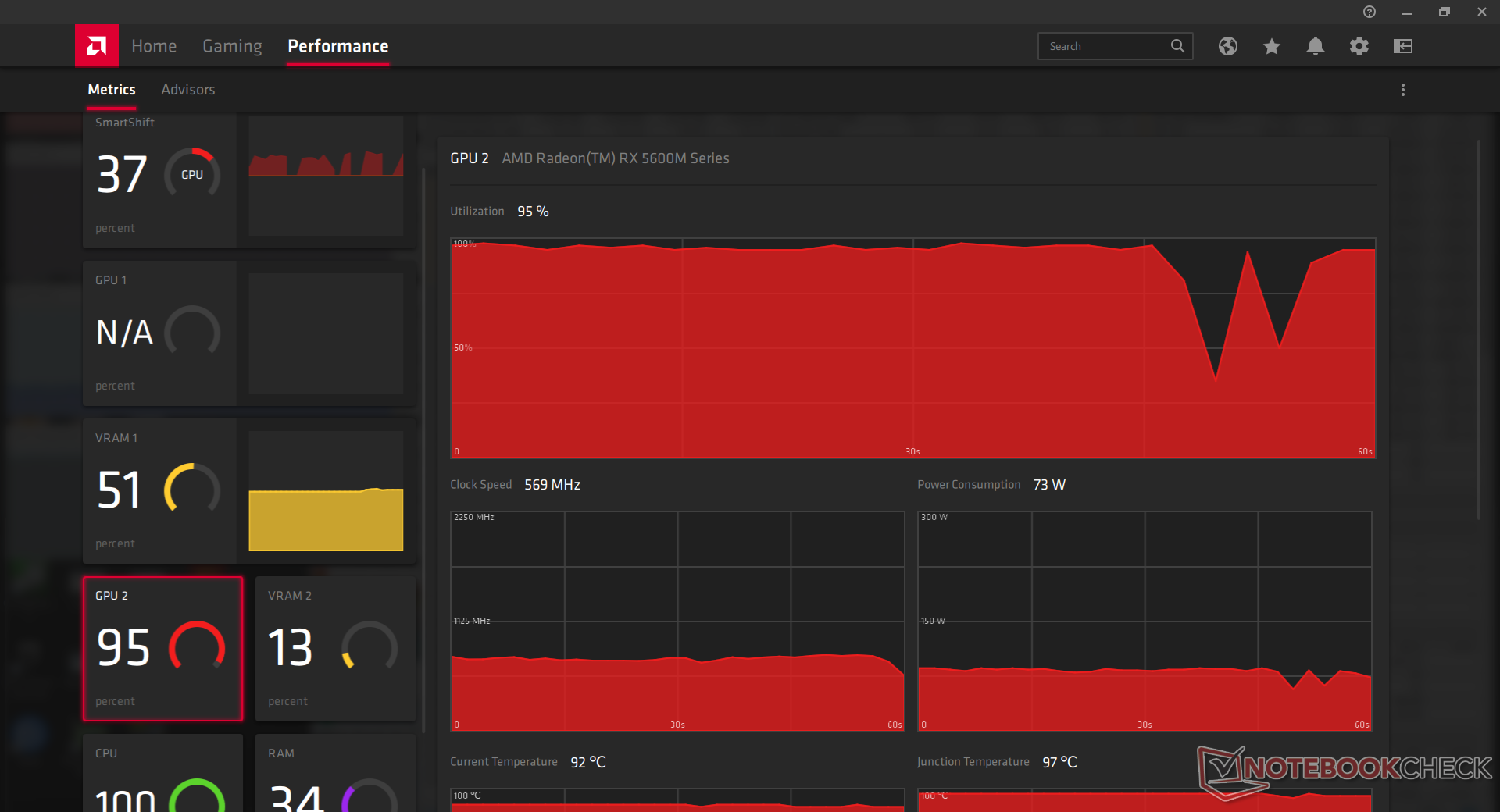Open favorites star icon

1272,46
